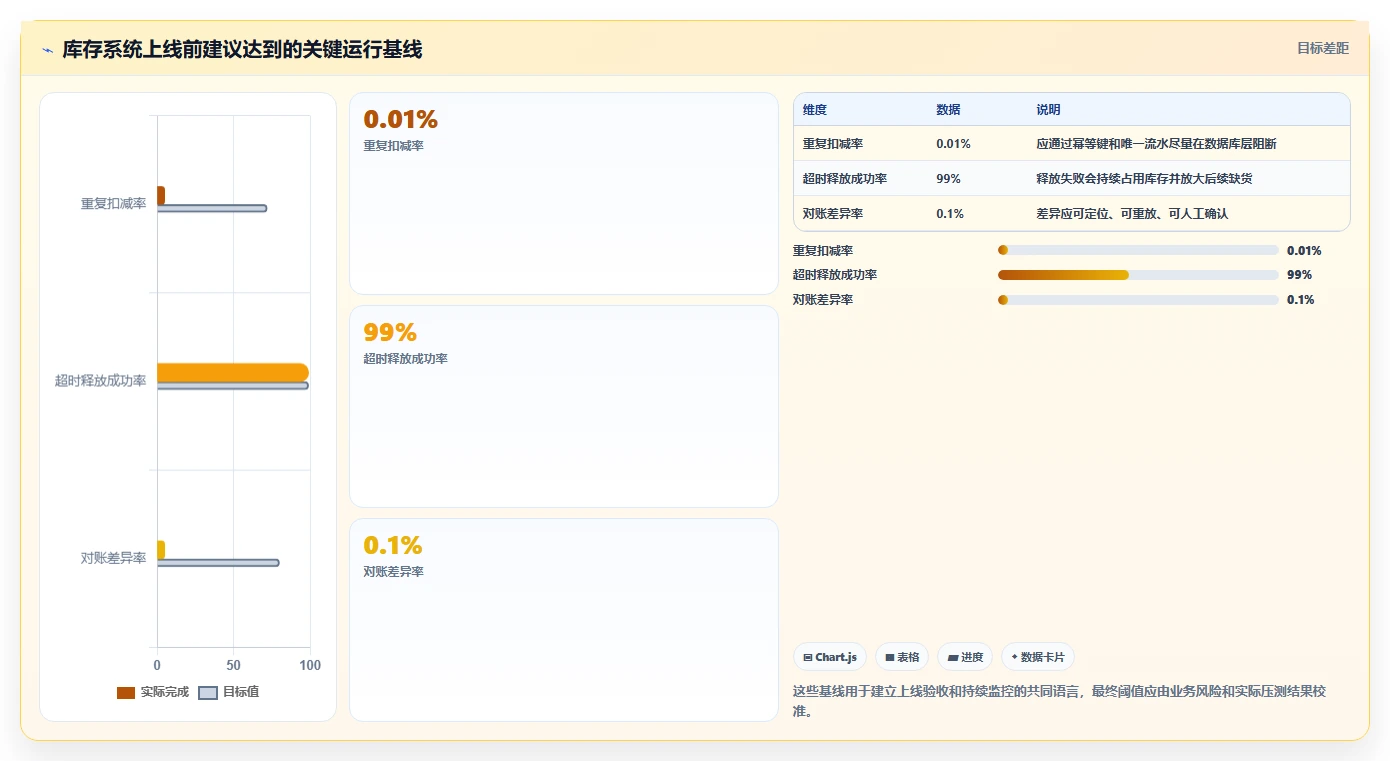Viewport: 1390px width, 761px height.
Task: Open the 0.1% 对账差异率 data card
Action: [564, 620]
